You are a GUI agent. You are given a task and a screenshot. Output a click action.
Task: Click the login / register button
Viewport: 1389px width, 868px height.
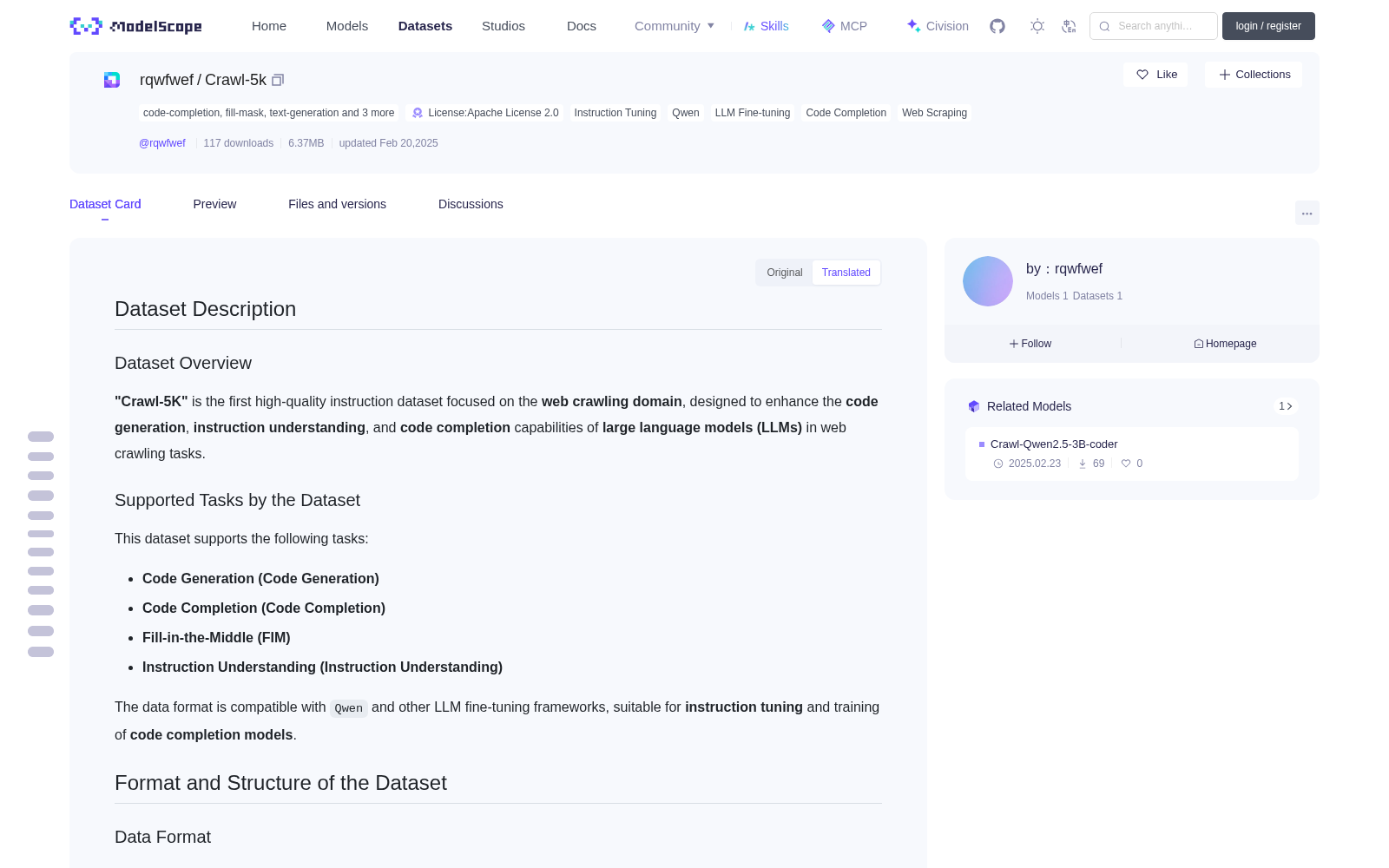[x=1268, y=26]
